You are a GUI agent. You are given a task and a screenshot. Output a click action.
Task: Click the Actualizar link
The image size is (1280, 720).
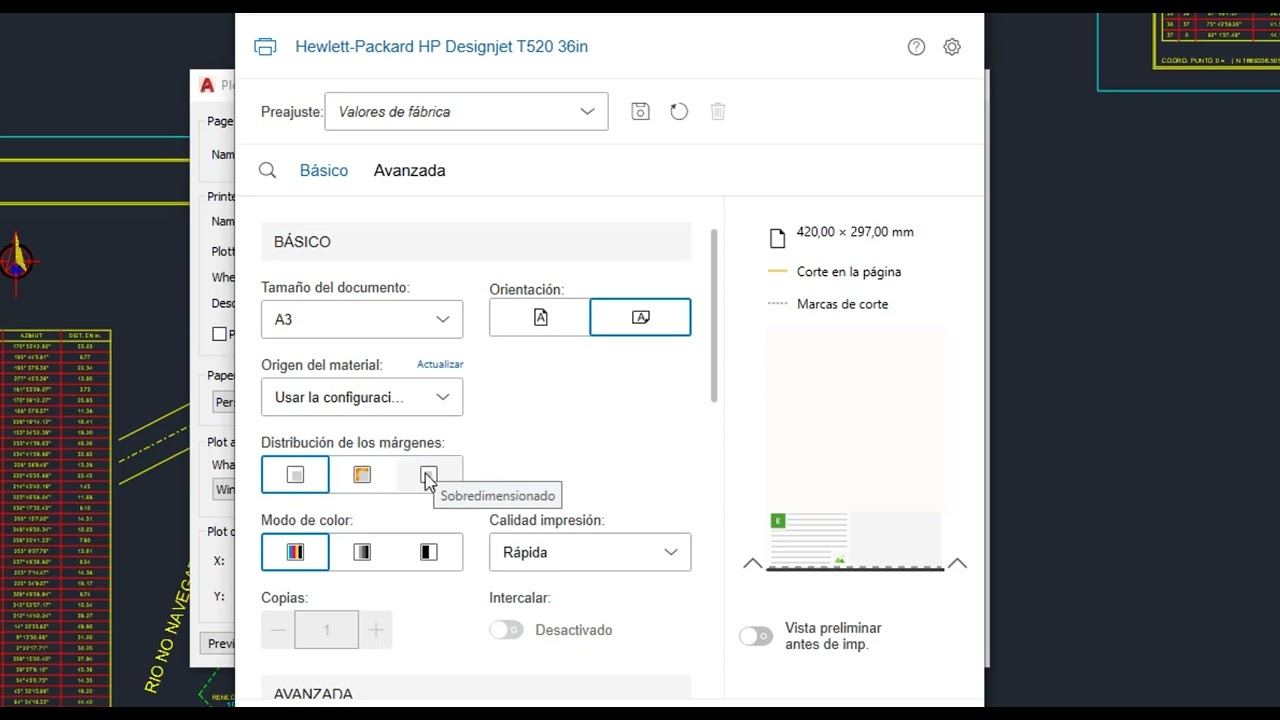click(x=440, y=365)
